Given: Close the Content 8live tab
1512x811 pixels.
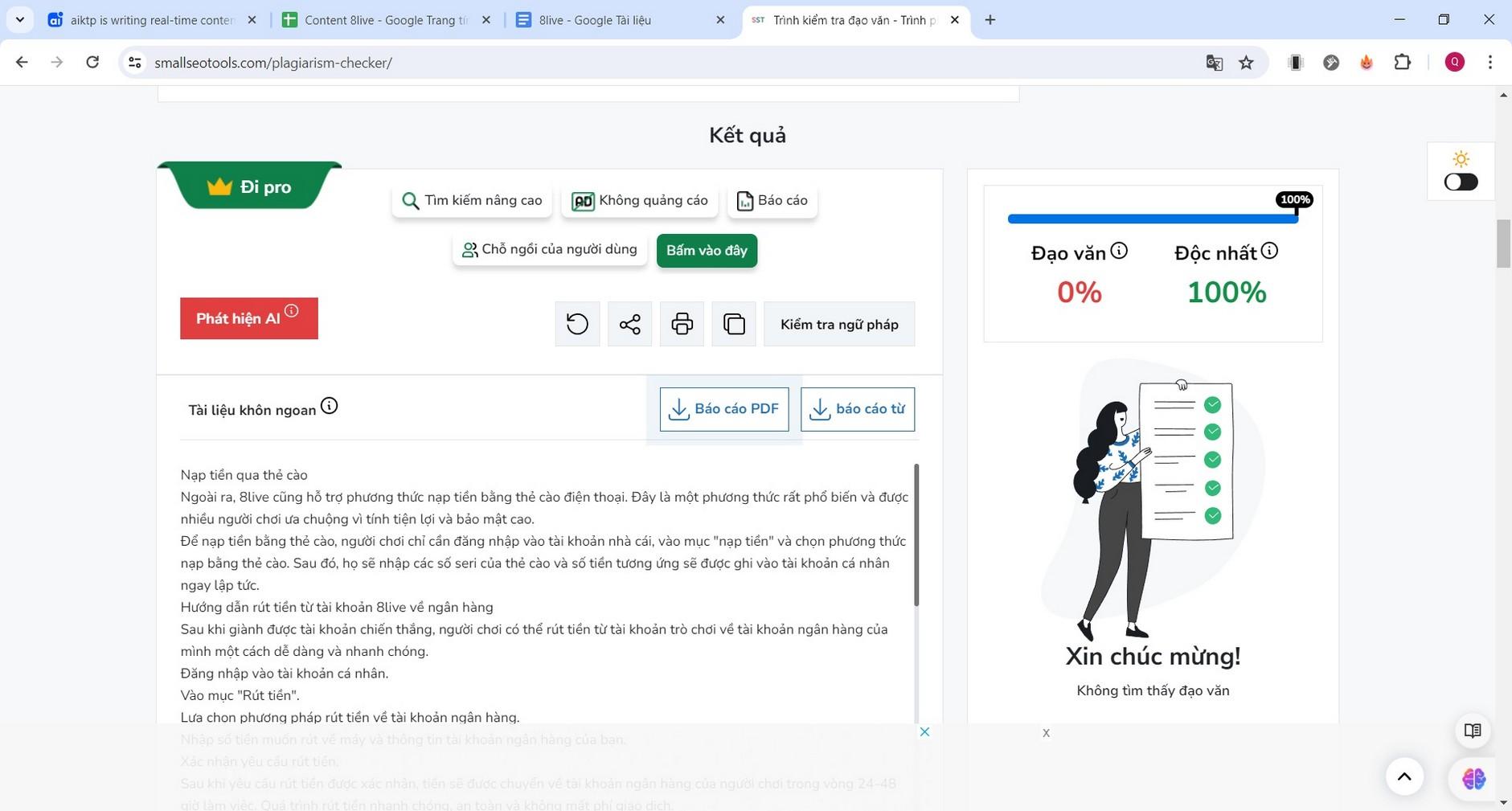Looking at the screenshot, I should tap(486, 20).
